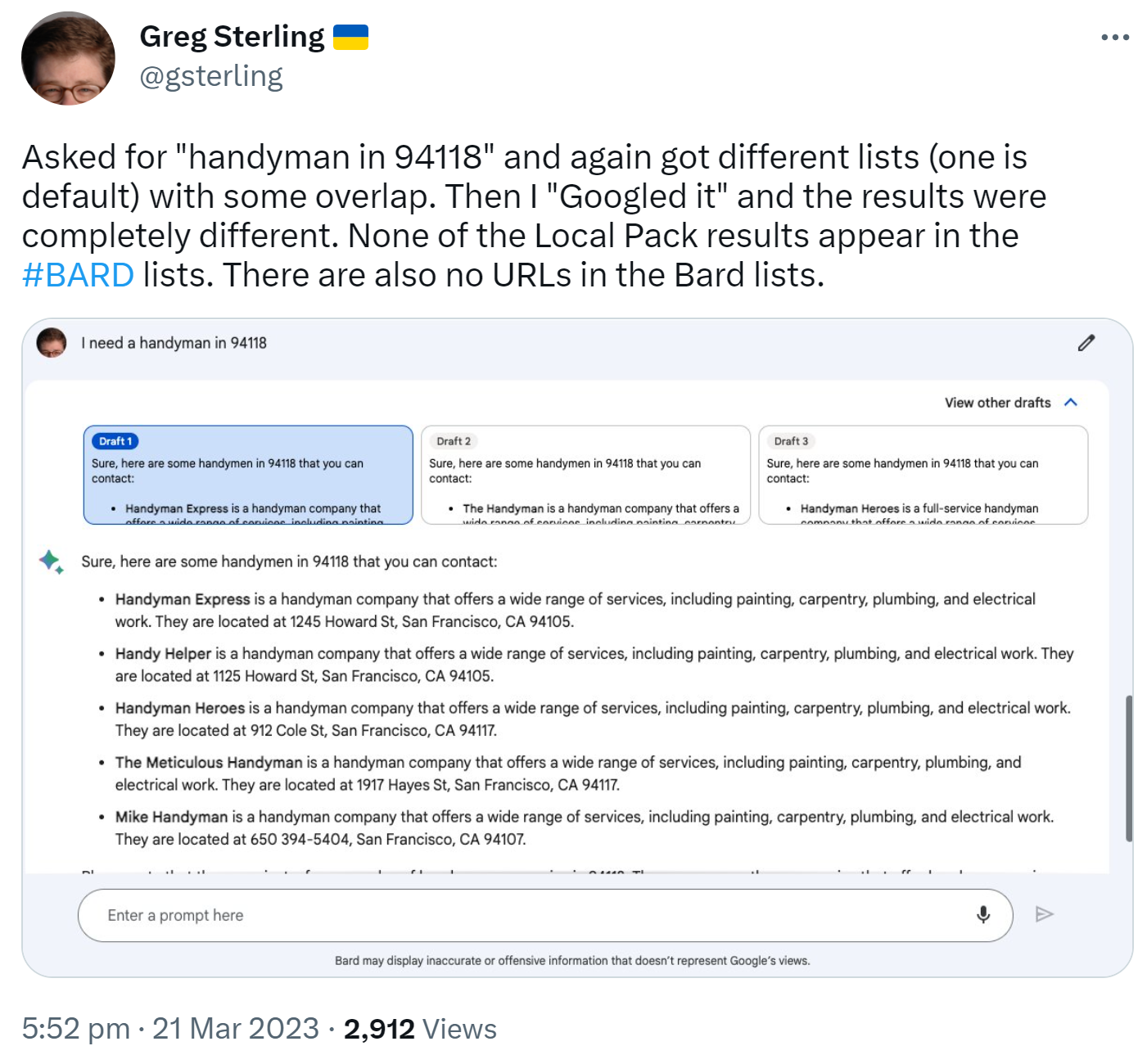Select the Draft 1 card
The width and height of the screenshot is (1147, 1064).
point(248,475)
